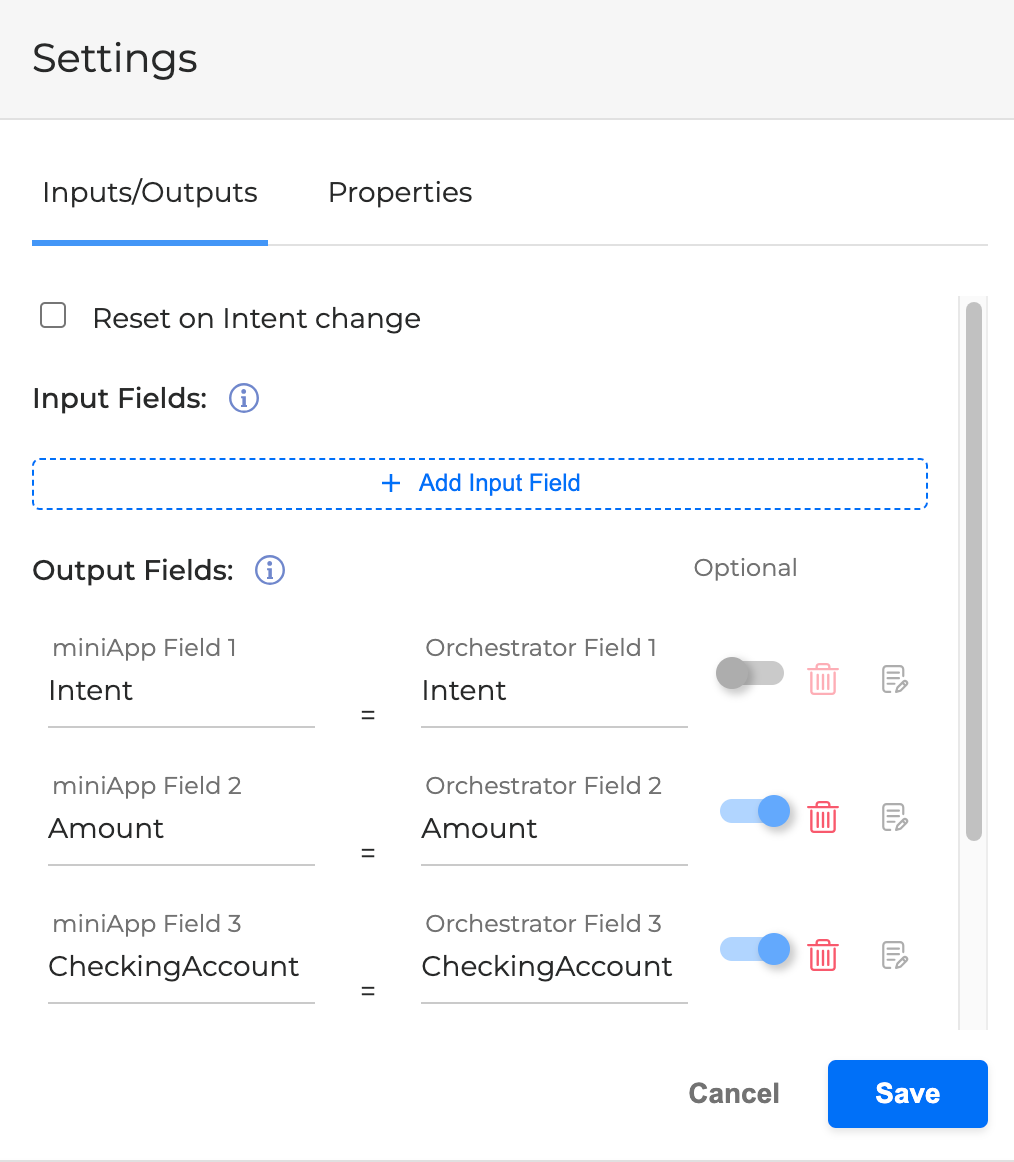
Task: Click the Orchestrator Field 2 Amount input
Action: point(554,829)
